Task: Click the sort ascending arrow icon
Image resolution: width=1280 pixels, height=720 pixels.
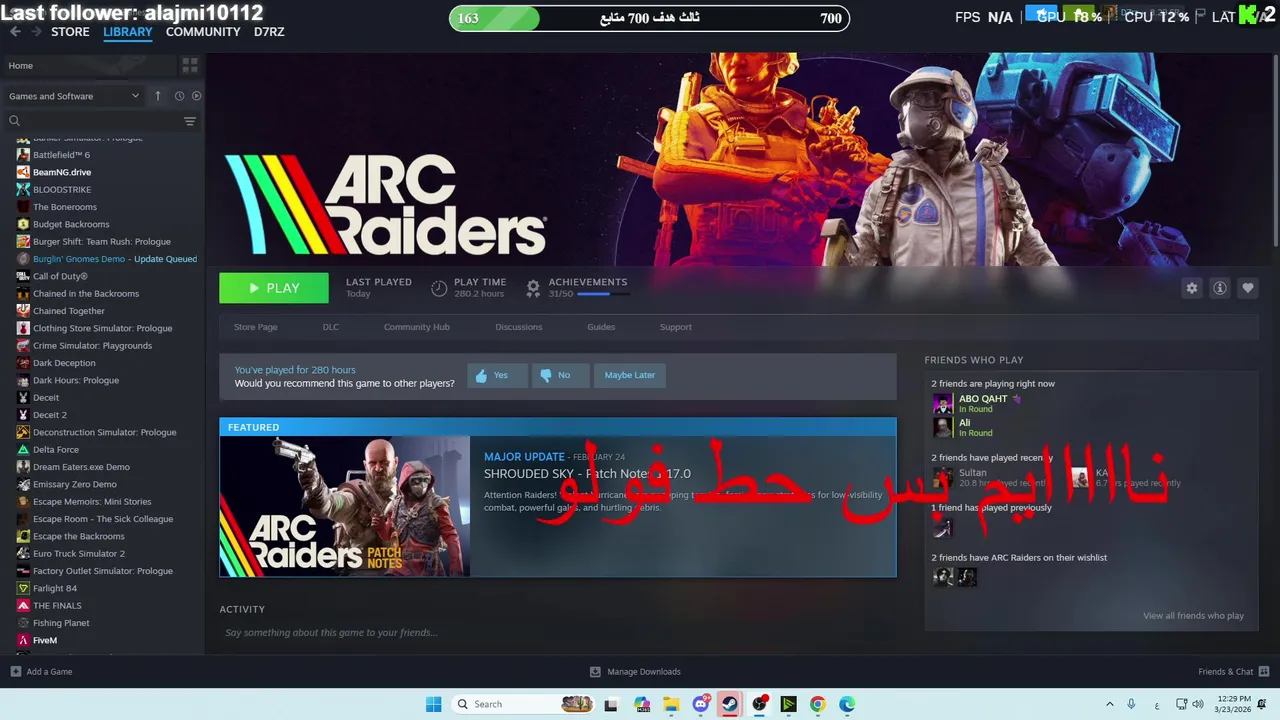Action: [157, 96]
